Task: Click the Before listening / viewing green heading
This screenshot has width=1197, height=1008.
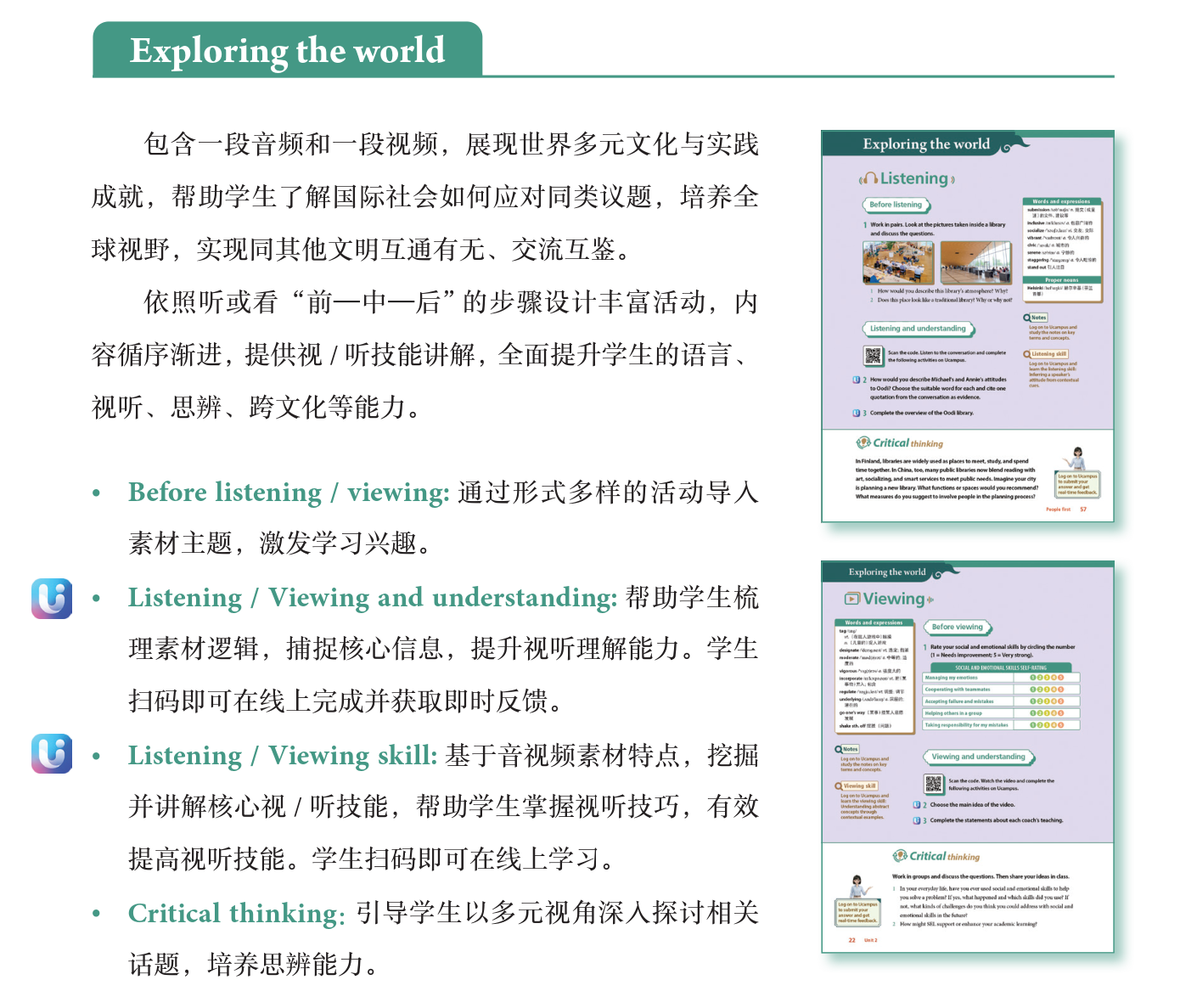Action: pos(289,493)
